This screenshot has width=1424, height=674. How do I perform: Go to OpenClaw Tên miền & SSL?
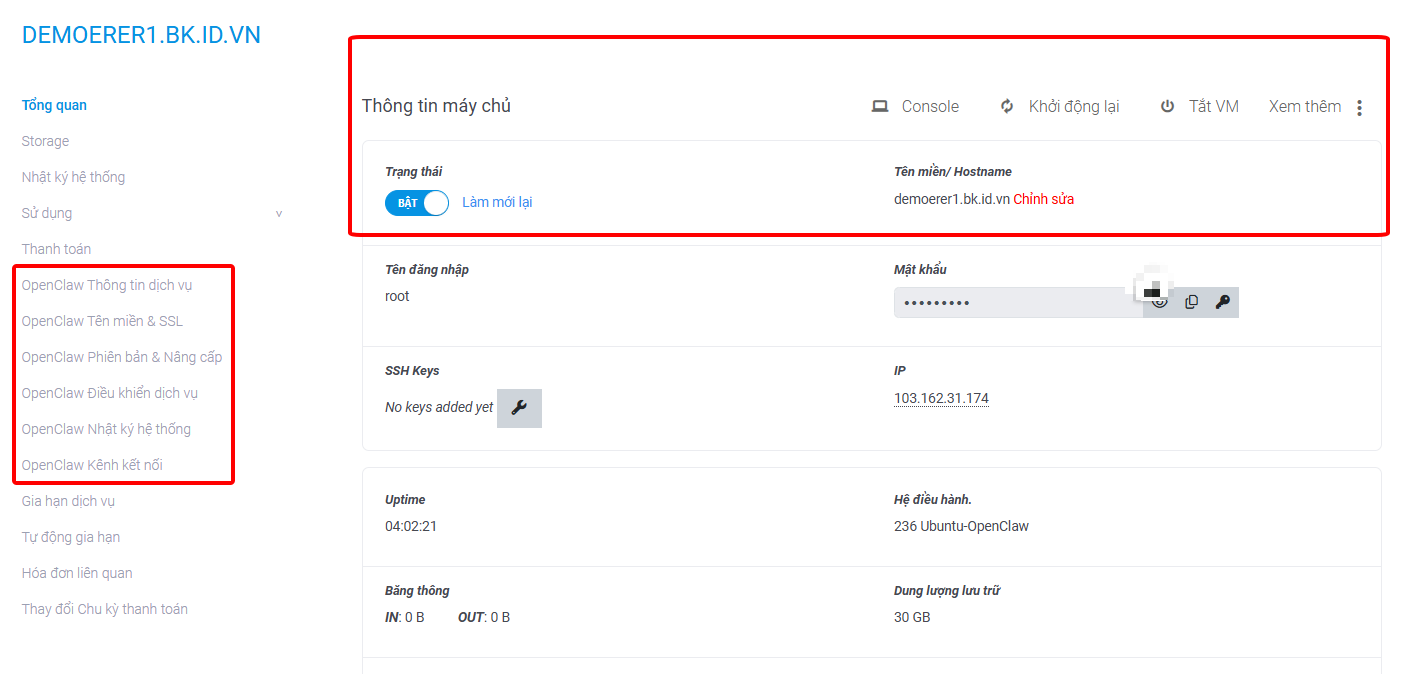(x=102, y=321)
